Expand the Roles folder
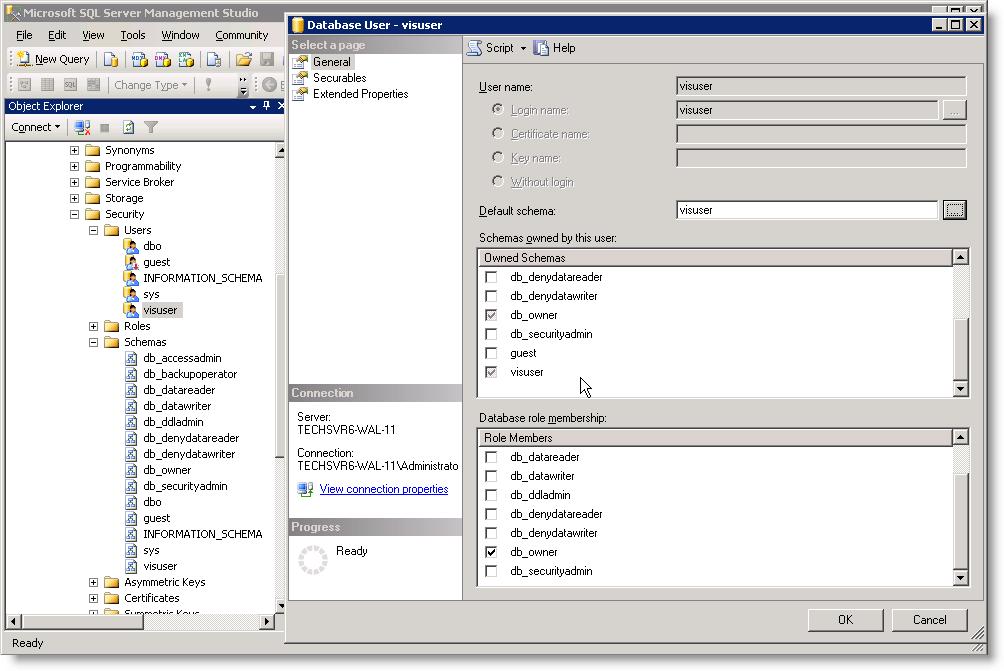The height and width of the screenshot is (671, 1004). (x=93, y=327)
